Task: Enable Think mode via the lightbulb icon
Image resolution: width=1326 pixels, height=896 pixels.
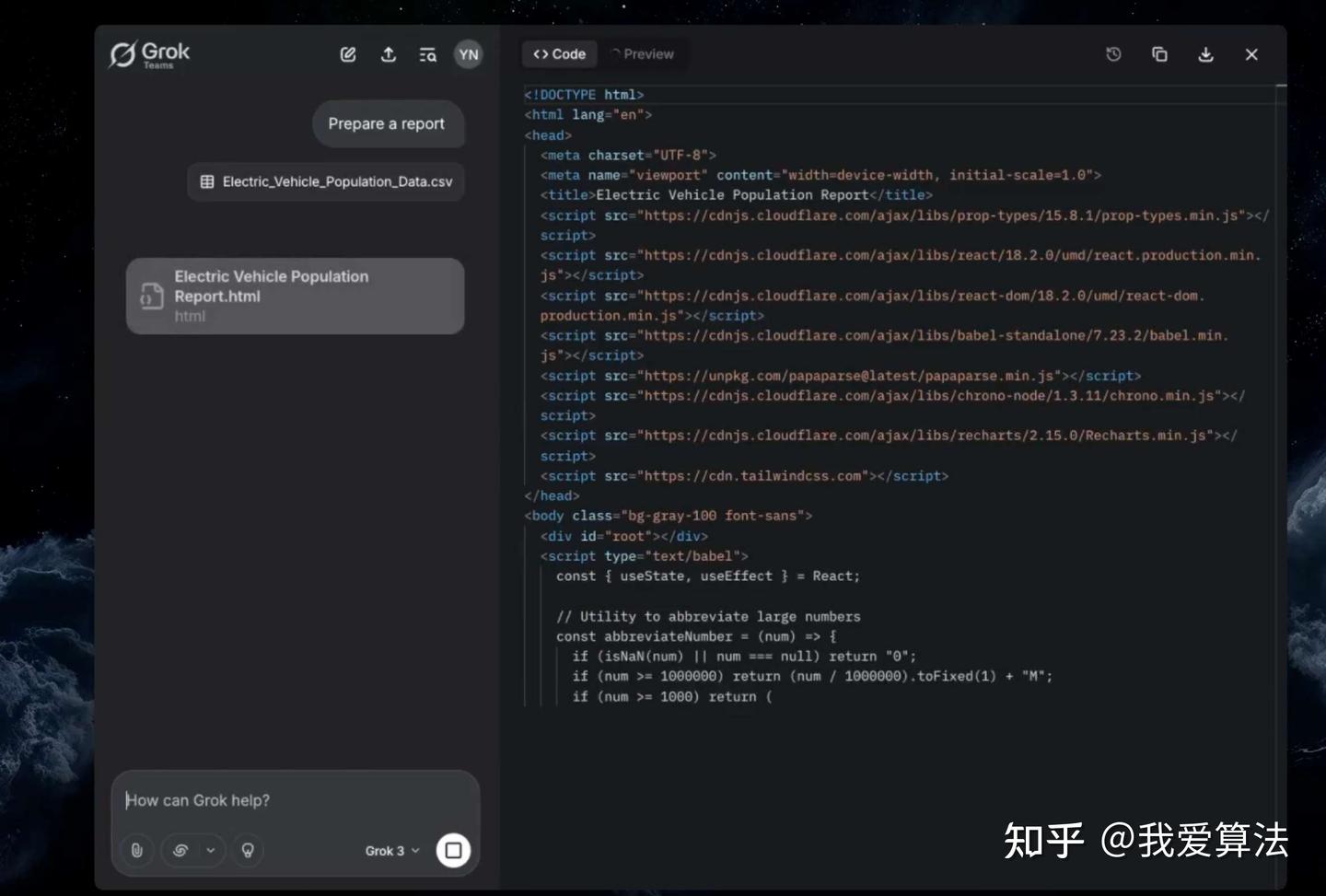Action: point(247,850)
